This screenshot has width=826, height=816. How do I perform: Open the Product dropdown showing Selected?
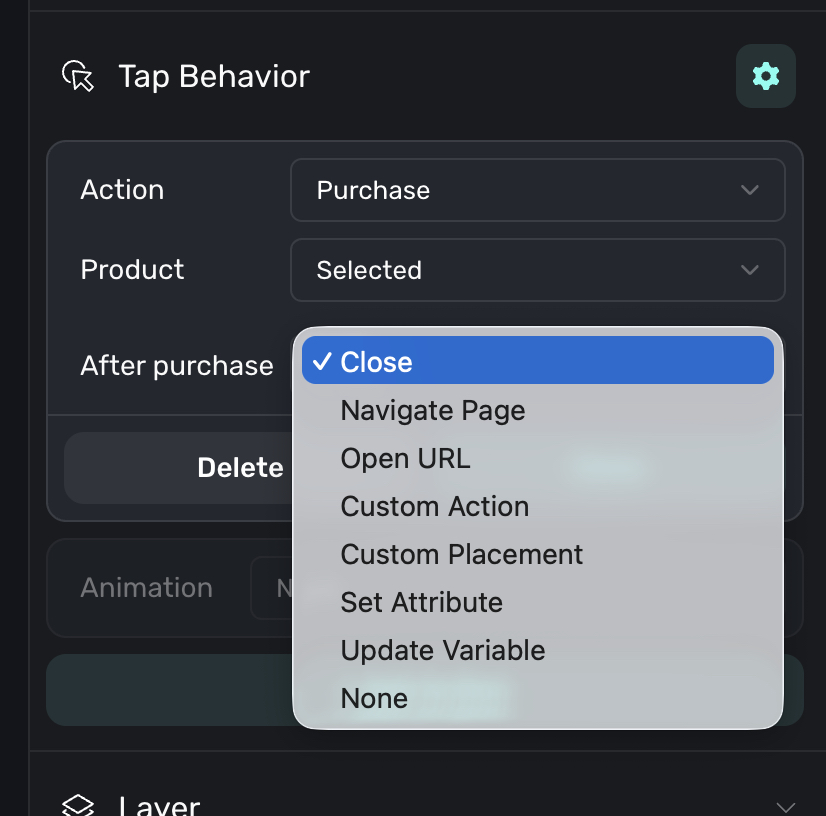(537, 270)
